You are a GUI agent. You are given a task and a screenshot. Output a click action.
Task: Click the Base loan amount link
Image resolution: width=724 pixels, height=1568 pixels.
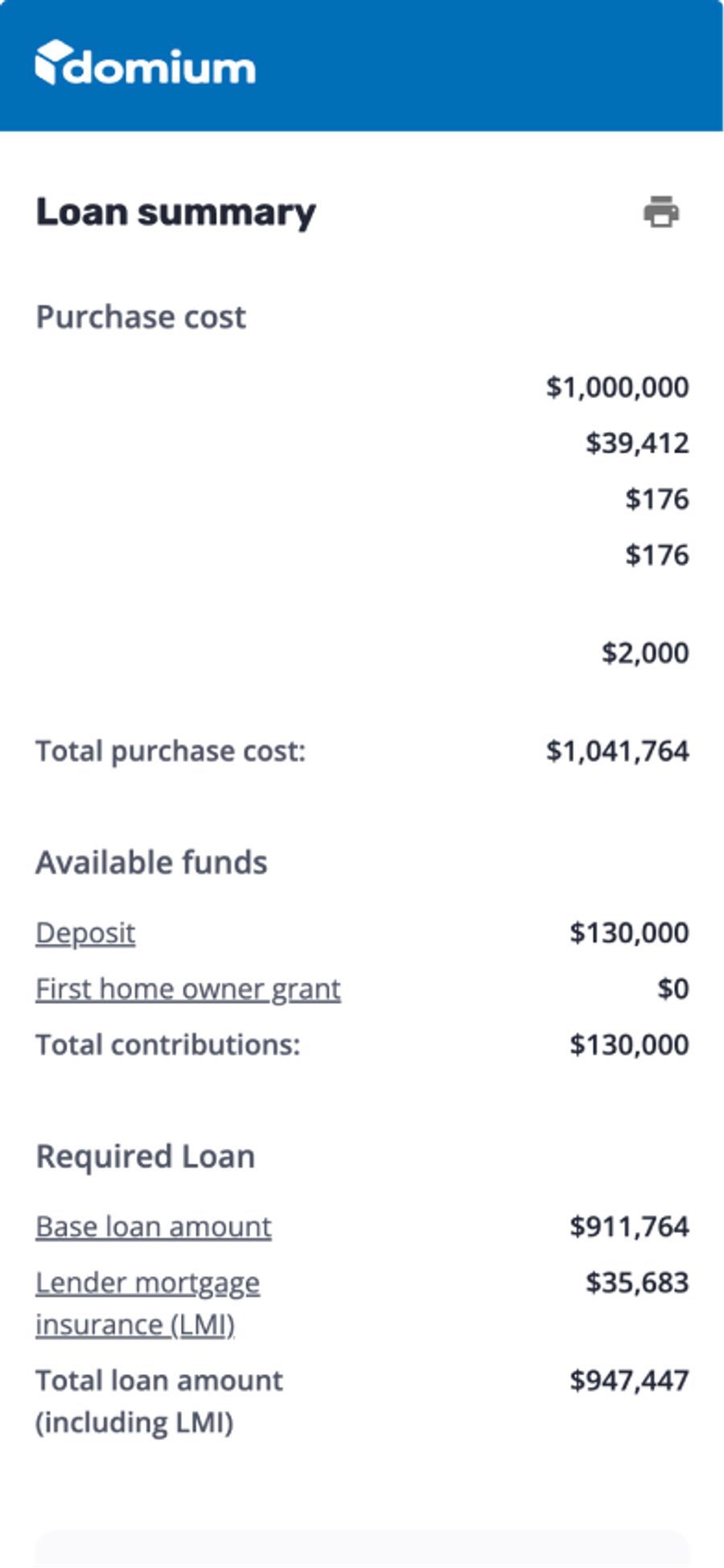click(153, 1226)
